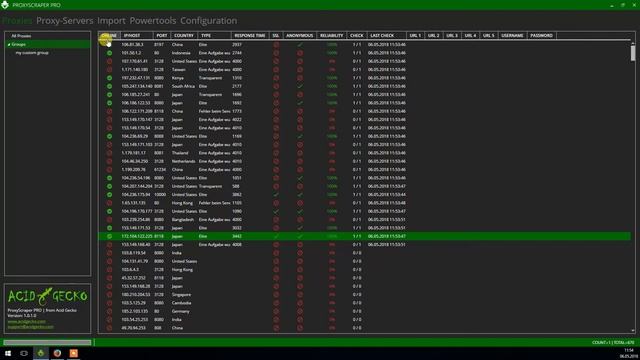Click the URL 5 column header

tap(489, 36)
